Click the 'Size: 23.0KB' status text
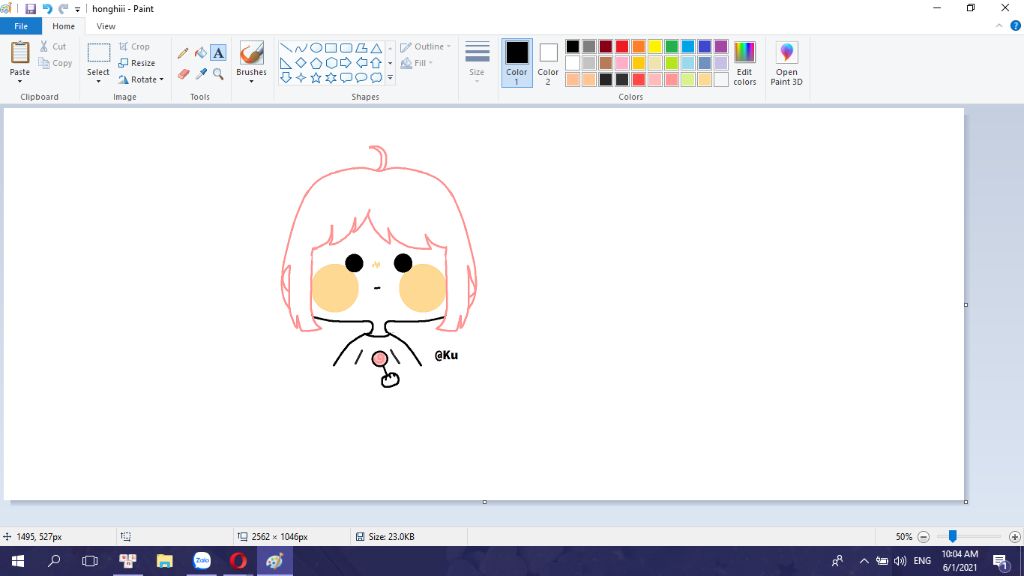Viewport: 1024px width, 576px height. click(391, 537)
